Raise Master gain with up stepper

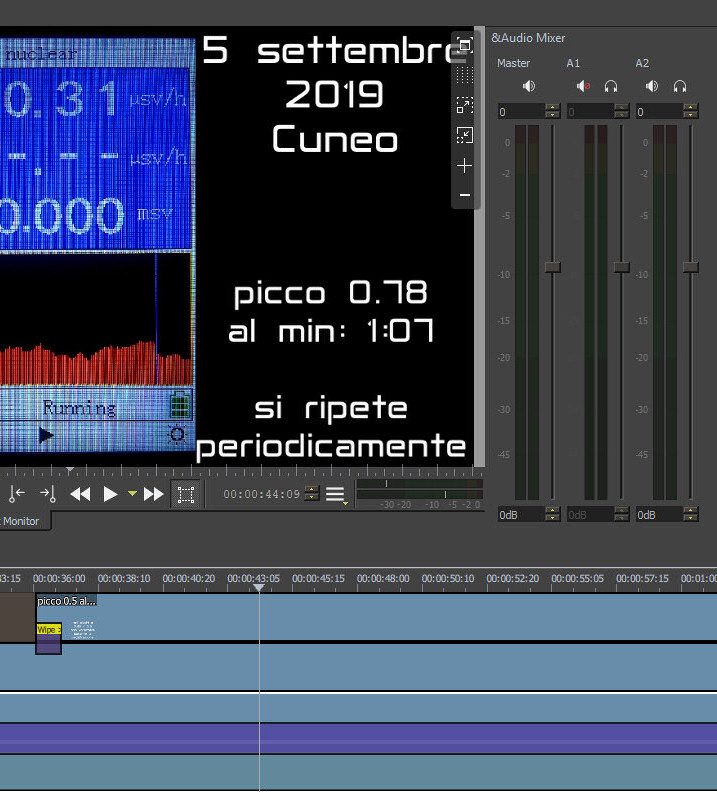553,511
